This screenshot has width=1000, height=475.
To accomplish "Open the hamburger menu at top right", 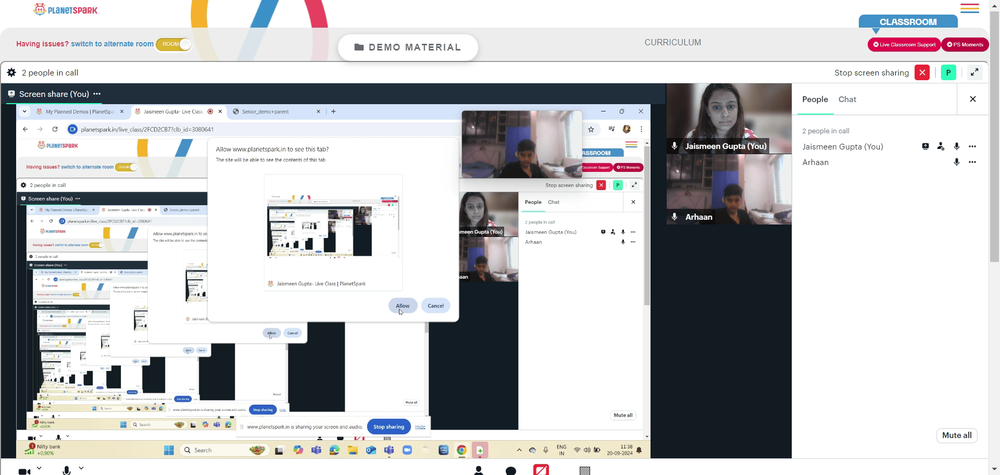I will pyautogui.click(x=969, y=8).
